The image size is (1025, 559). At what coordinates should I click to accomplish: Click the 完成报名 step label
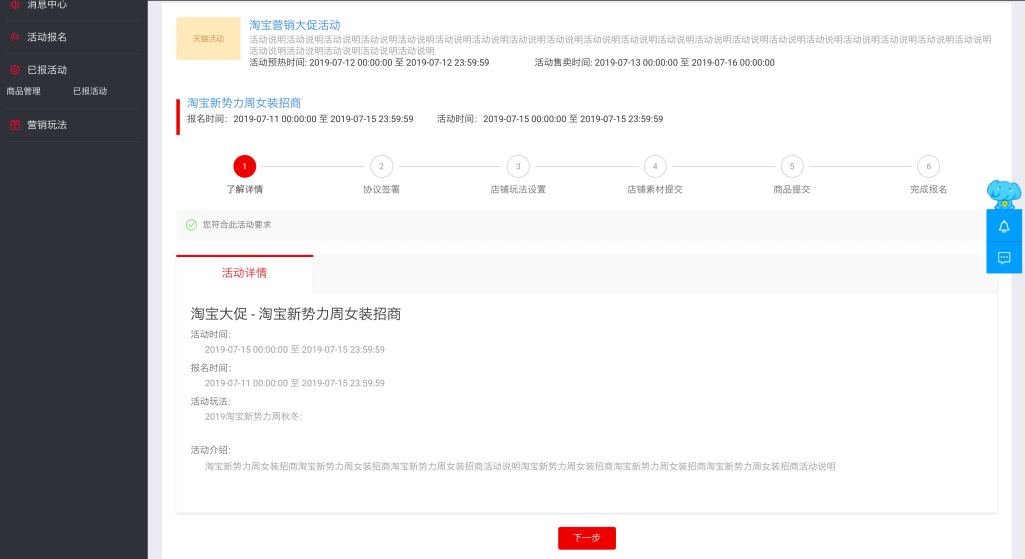928,190
